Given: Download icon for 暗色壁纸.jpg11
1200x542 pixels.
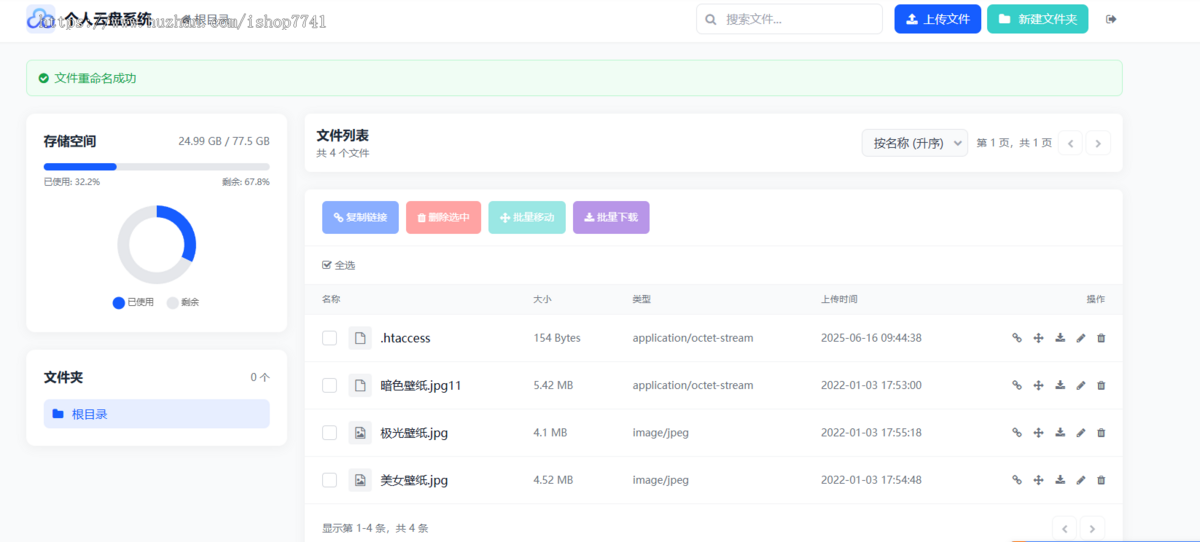Looking at the screenshot, I should [x=1060, y=385].
